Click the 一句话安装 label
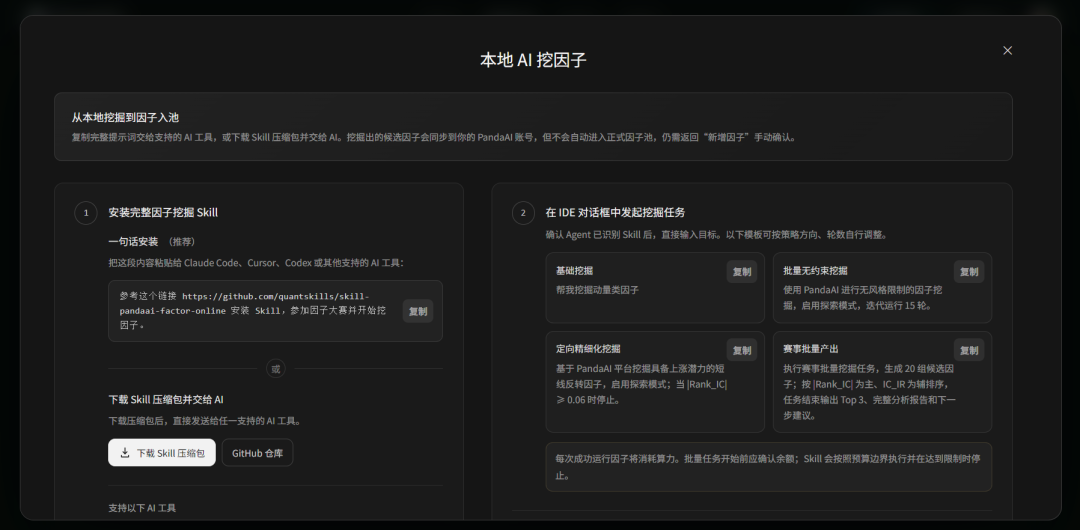 click(133, 241)
